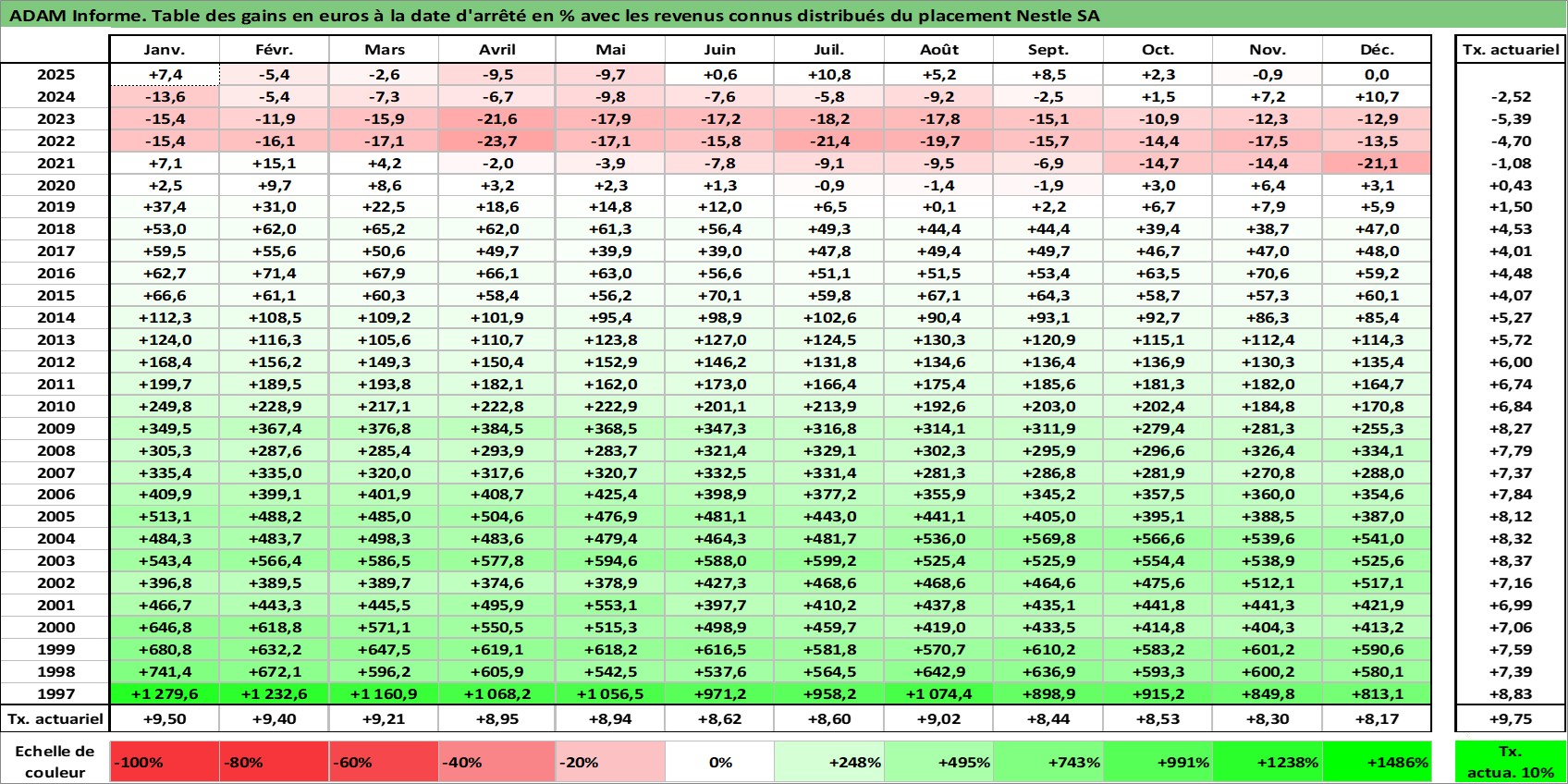Select the 0,0 cell for Déc. 2025
Screen dimensions: 1568x784
(1377, 75)
